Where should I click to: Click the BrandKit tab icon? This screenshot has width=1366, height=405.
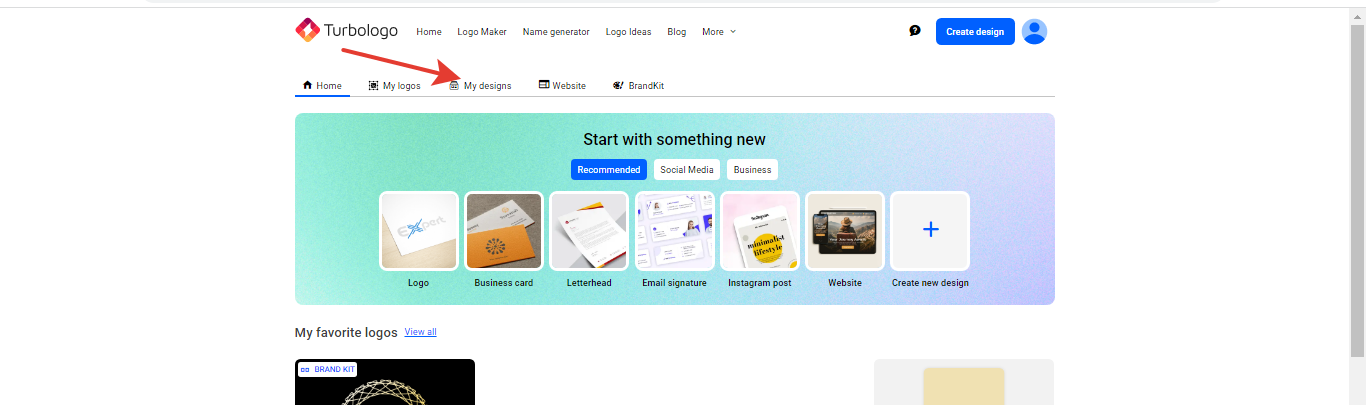619,85
